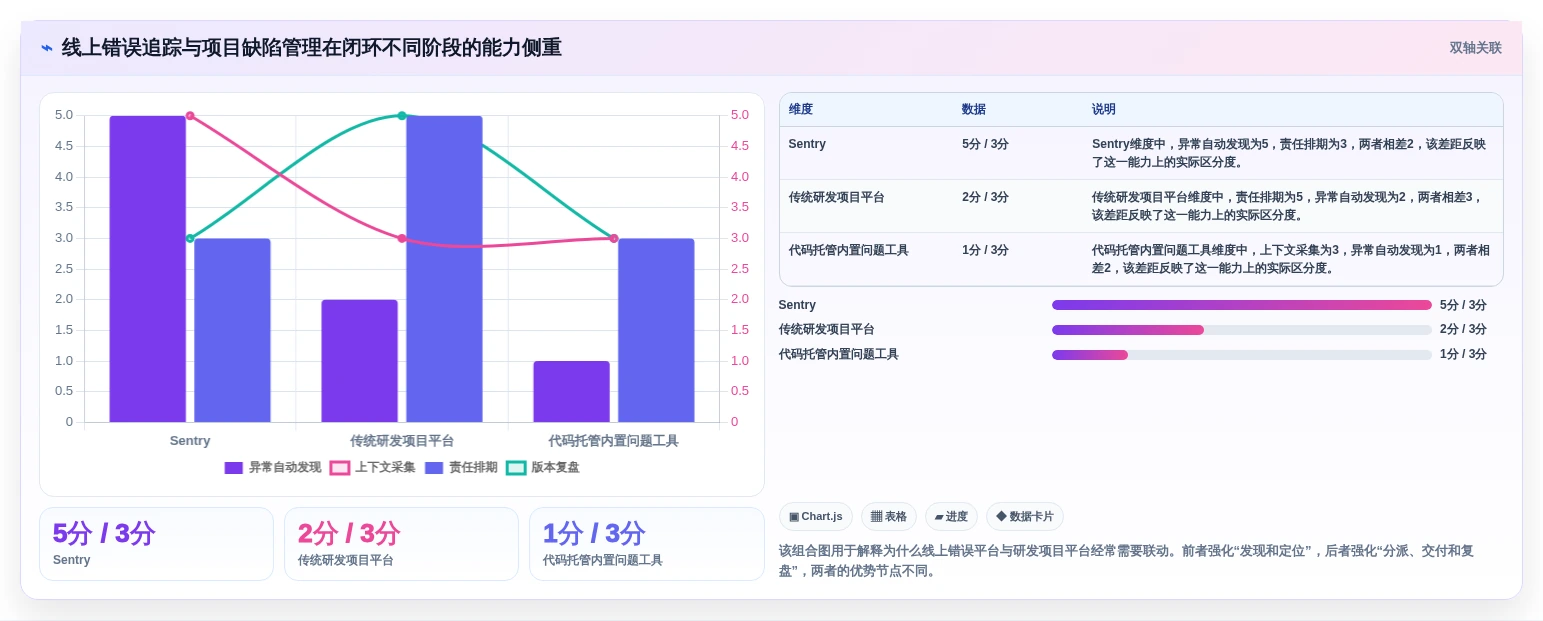The height and width of the screenshot is (621, 1543).
Task: Open the 传统研发项目平台 2分 / 3分 data card
Action: [401, 544]
